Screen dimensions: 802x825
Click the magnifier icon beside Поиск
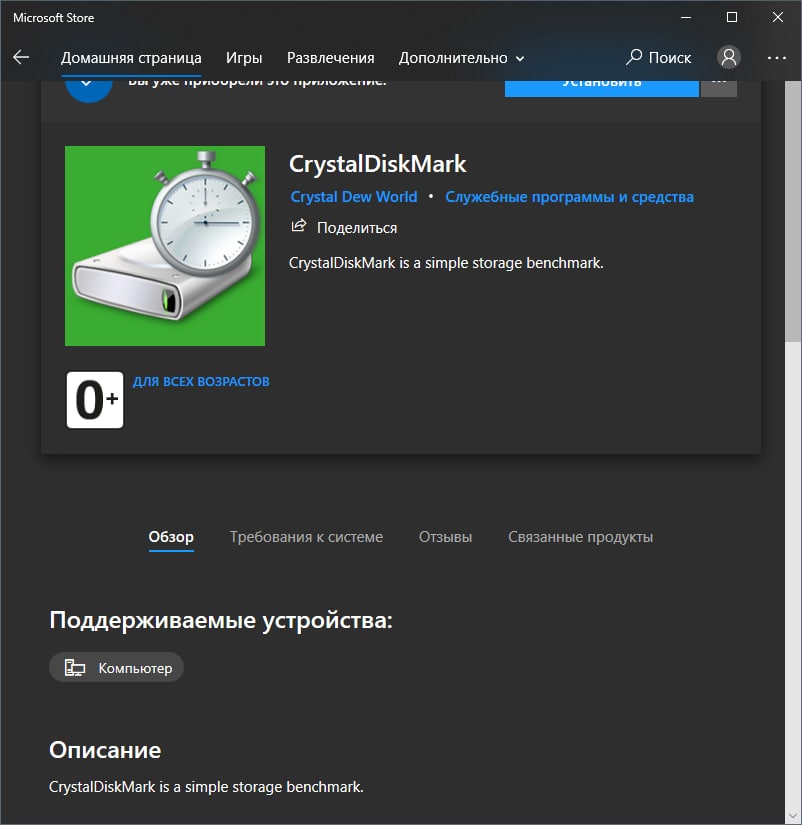[x=634, y=57]
